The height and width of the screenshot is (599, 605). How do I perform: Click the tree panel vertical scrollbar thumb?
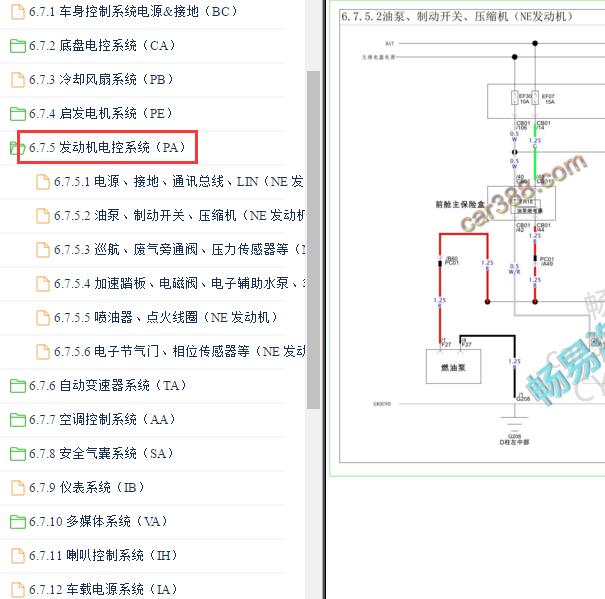(313, 239)
